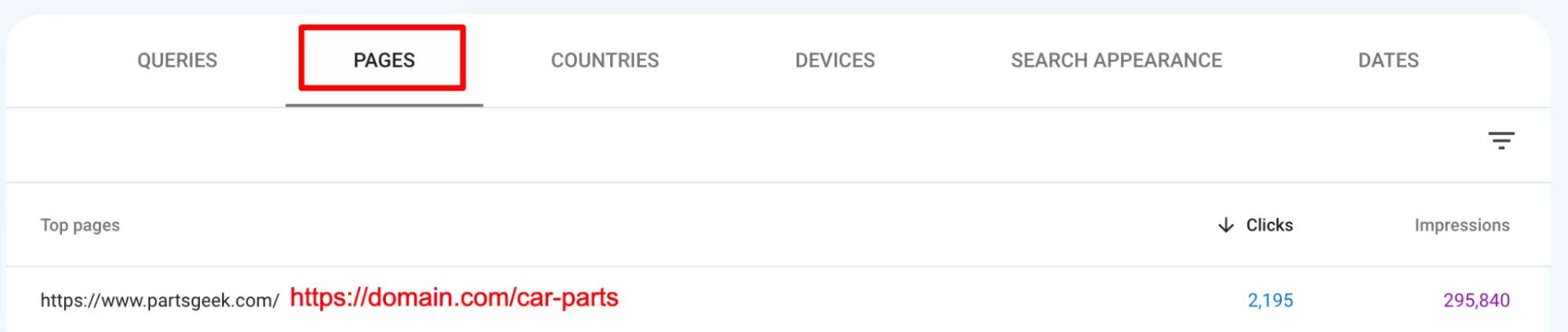
Task: Click the 295,840 impressions value
Action: tap(1476, 301)
